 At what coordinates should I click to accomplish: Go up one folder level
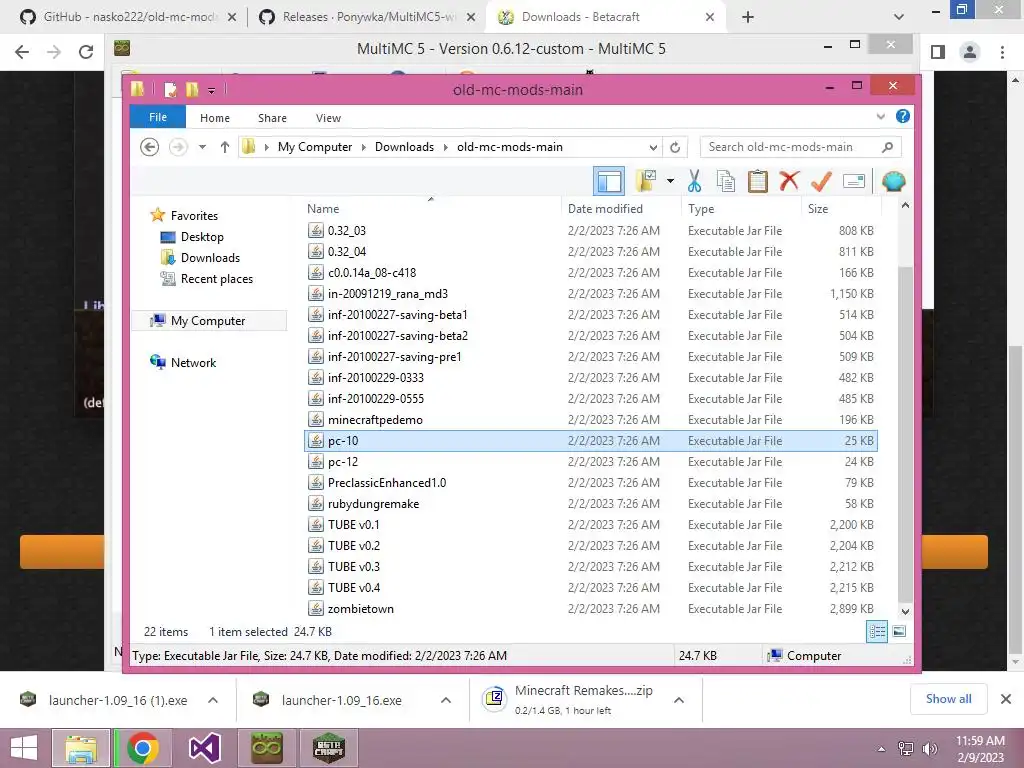(225, 147)
